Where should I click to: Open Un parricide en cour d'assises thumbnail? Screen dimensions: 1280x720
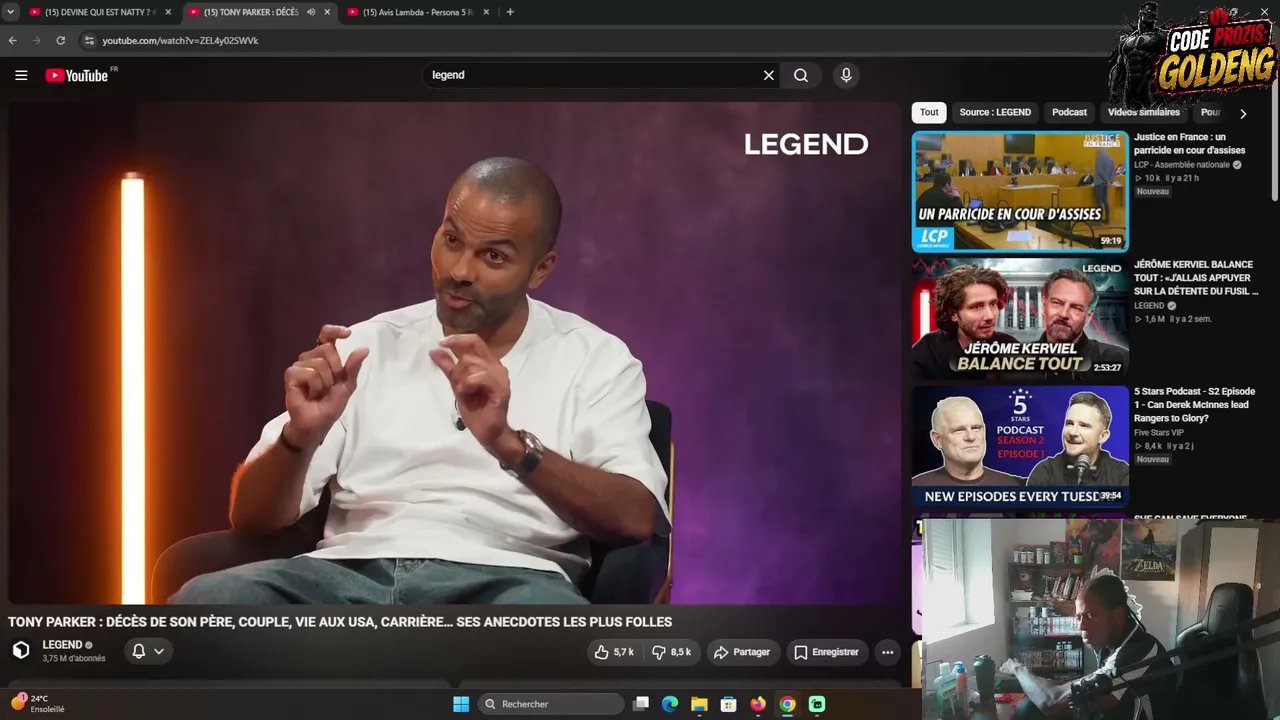tap(1020, 191)
